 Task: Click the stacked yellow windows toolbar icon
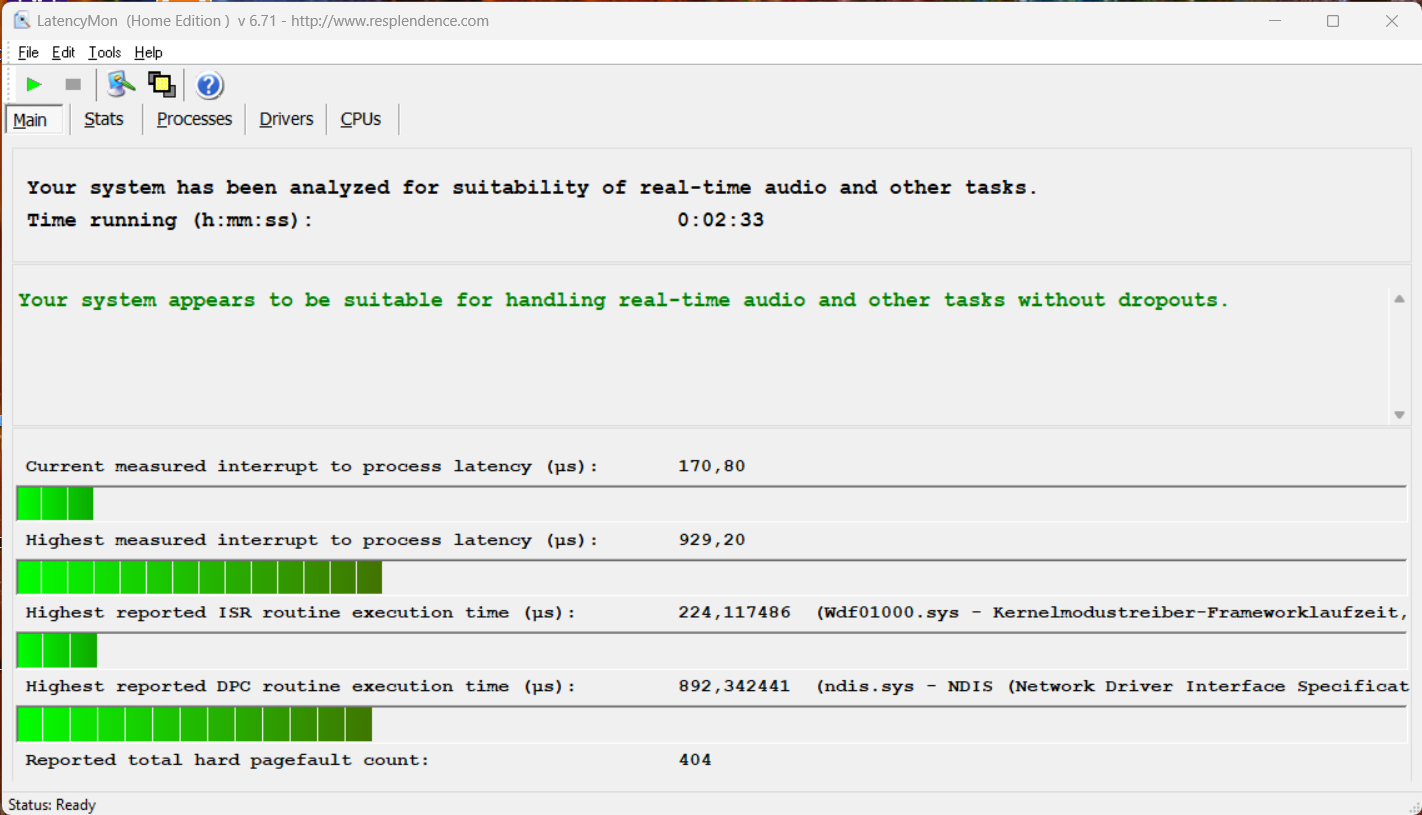pyautogui.click(x=161, y=85)
